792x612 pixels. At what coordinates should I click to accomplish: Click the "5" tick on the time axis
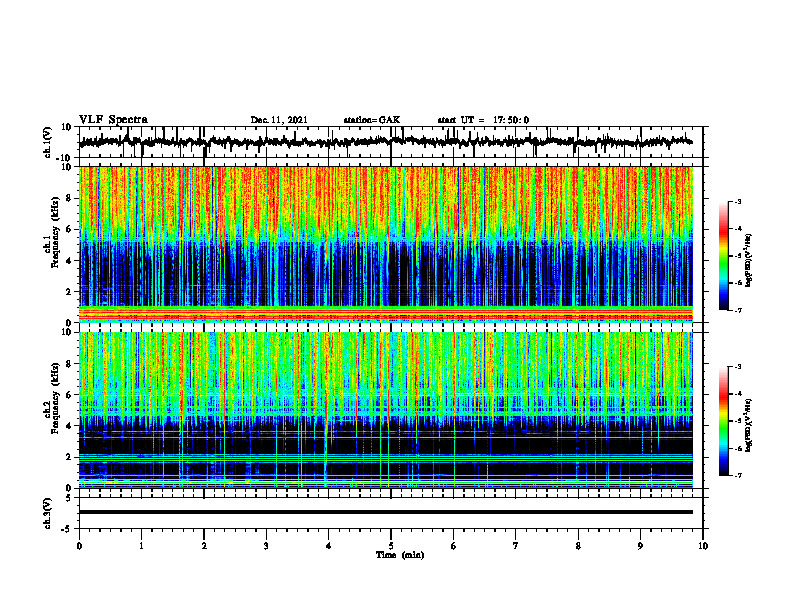coord(391,546)
